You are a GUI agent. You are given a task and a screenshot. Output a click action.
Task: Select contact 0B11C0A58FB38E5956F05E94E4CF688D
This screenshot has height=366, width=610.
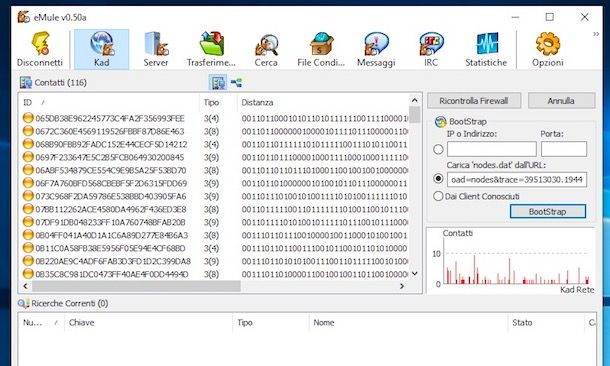(215, 248)
